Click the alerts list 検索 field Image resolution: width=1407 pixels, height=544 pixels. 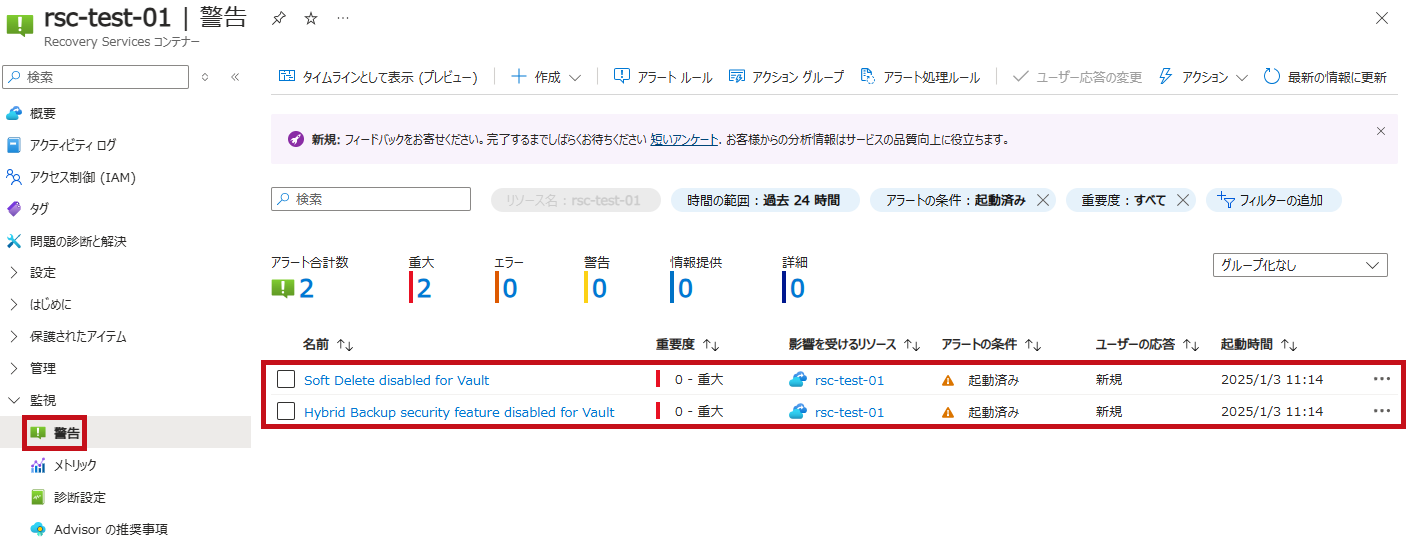(371, 200)
